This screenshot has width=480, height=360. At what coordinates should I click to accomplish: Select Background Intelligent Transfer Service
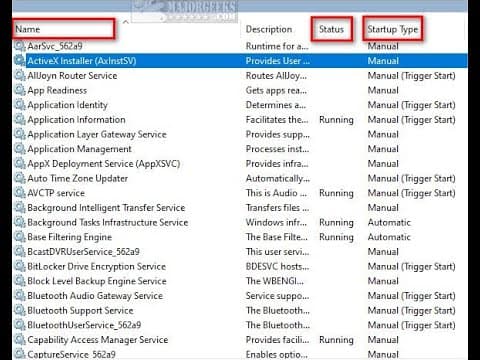[106, 208]
